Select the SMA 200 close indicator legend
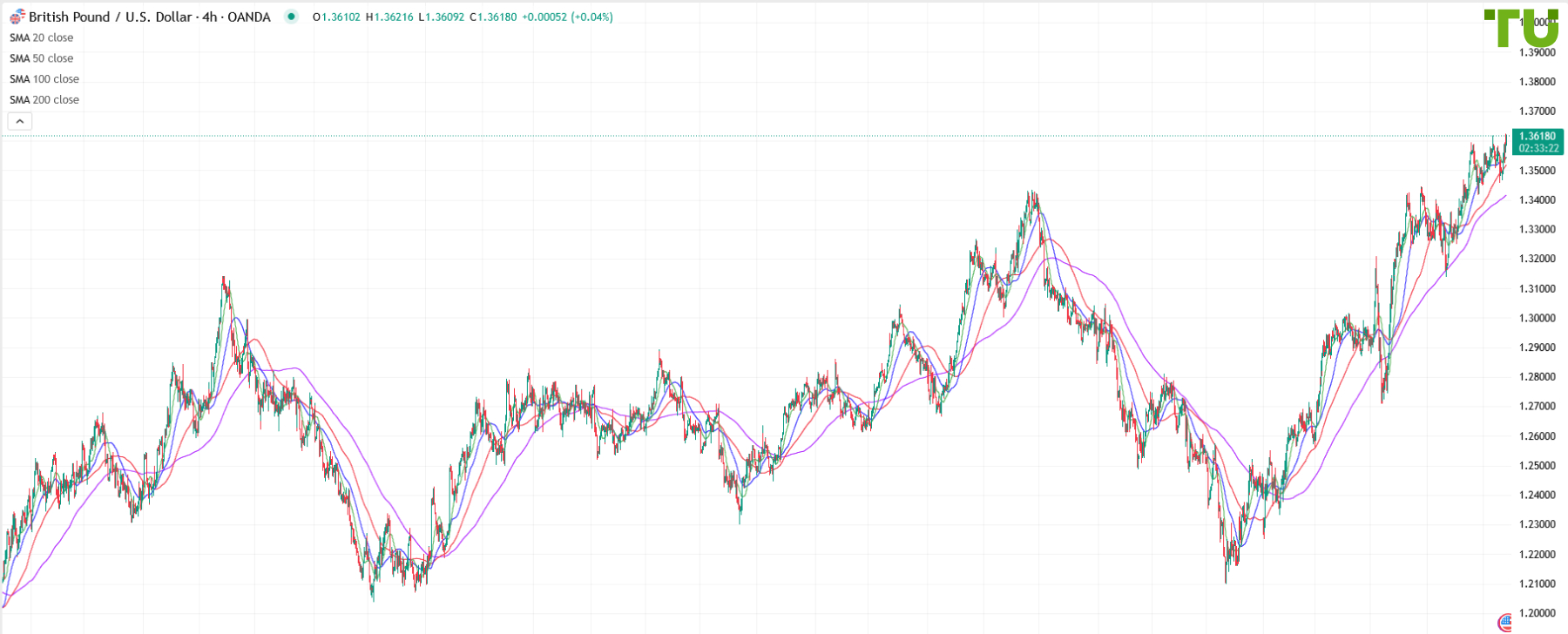Viewport: 1568px width, 634px height. (44, 100)
